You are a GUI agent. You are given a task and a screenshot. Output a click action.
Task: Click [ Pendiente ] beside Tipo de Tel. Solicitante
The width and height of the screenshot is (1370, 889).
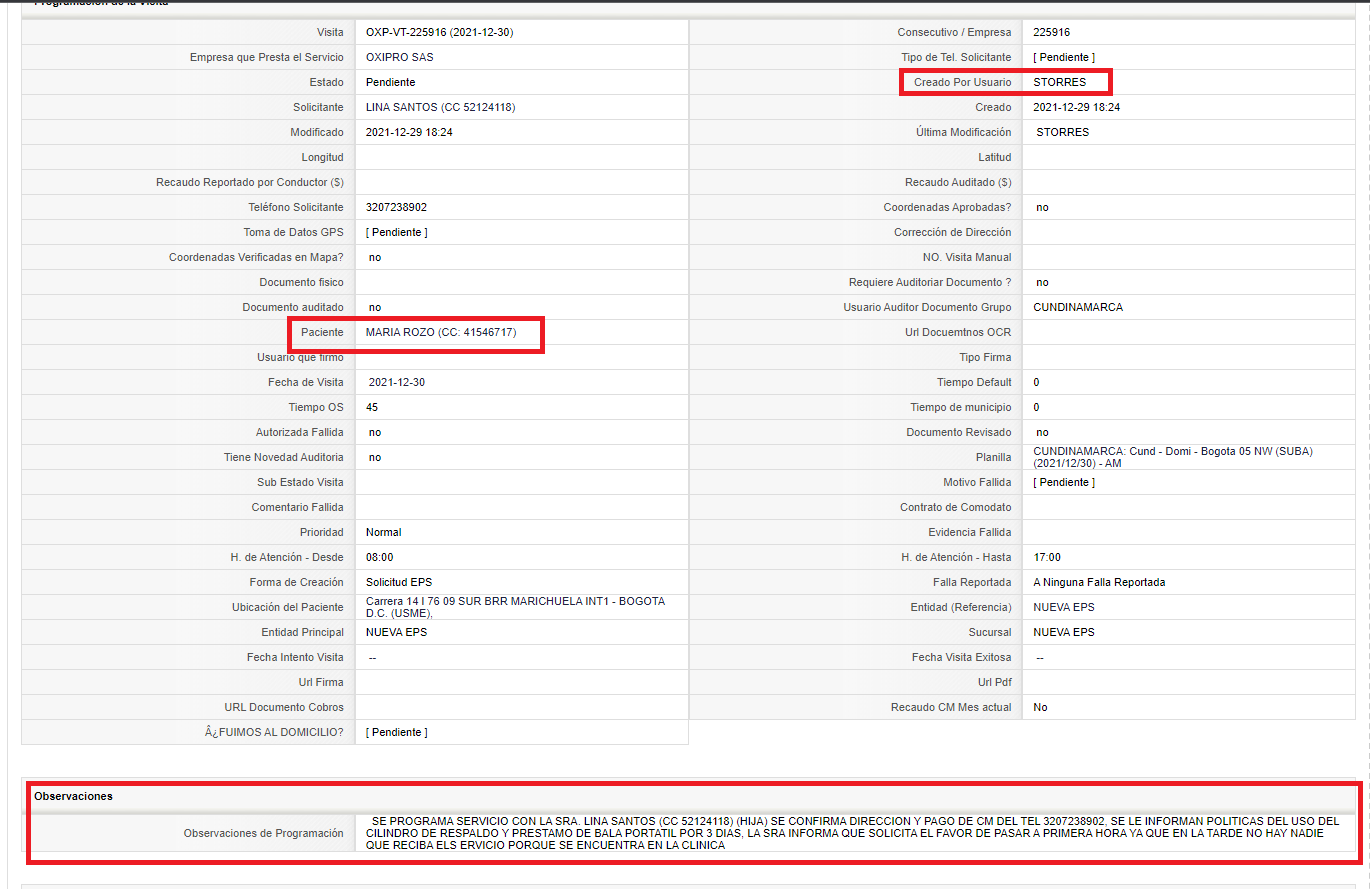1064,57
